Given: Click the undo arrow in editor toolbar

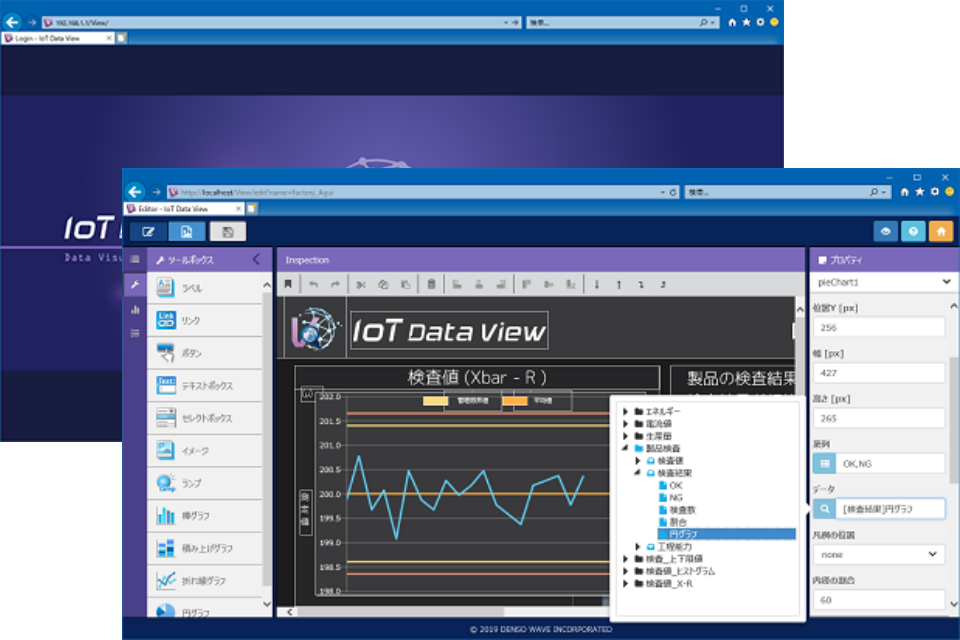Looking at the screenshot, I should (x=313, y=285).
